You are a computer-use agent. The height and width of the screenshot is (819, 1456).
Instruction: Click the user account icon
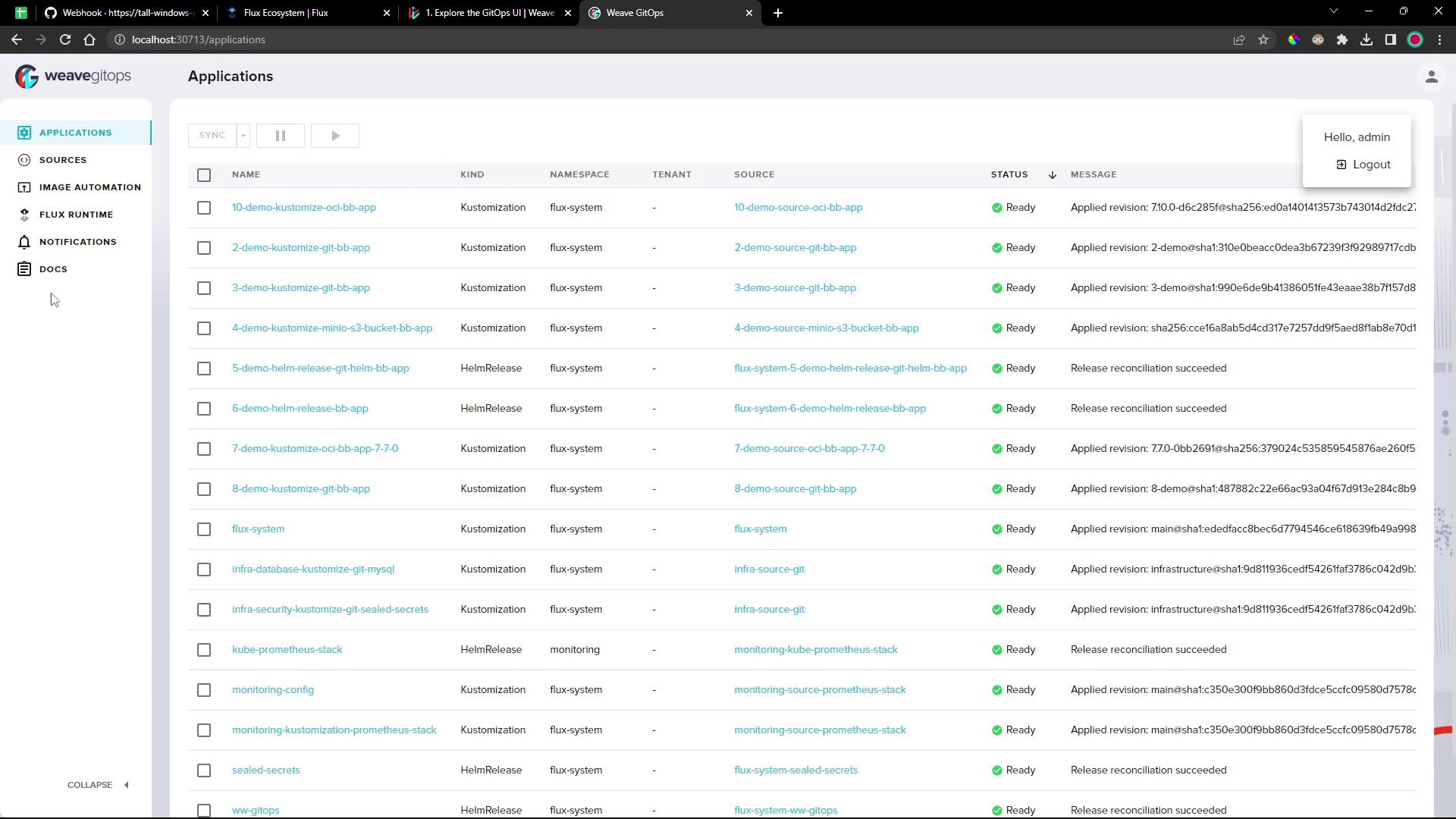(x=1431, y=77)
